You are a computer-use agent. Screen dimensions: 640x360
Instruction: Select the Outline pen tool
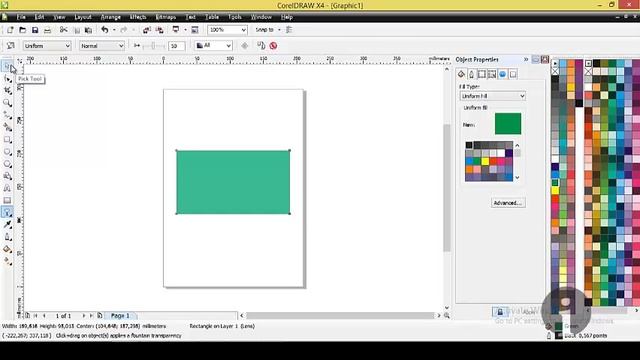pyautogui.click(x=7, y=237)
